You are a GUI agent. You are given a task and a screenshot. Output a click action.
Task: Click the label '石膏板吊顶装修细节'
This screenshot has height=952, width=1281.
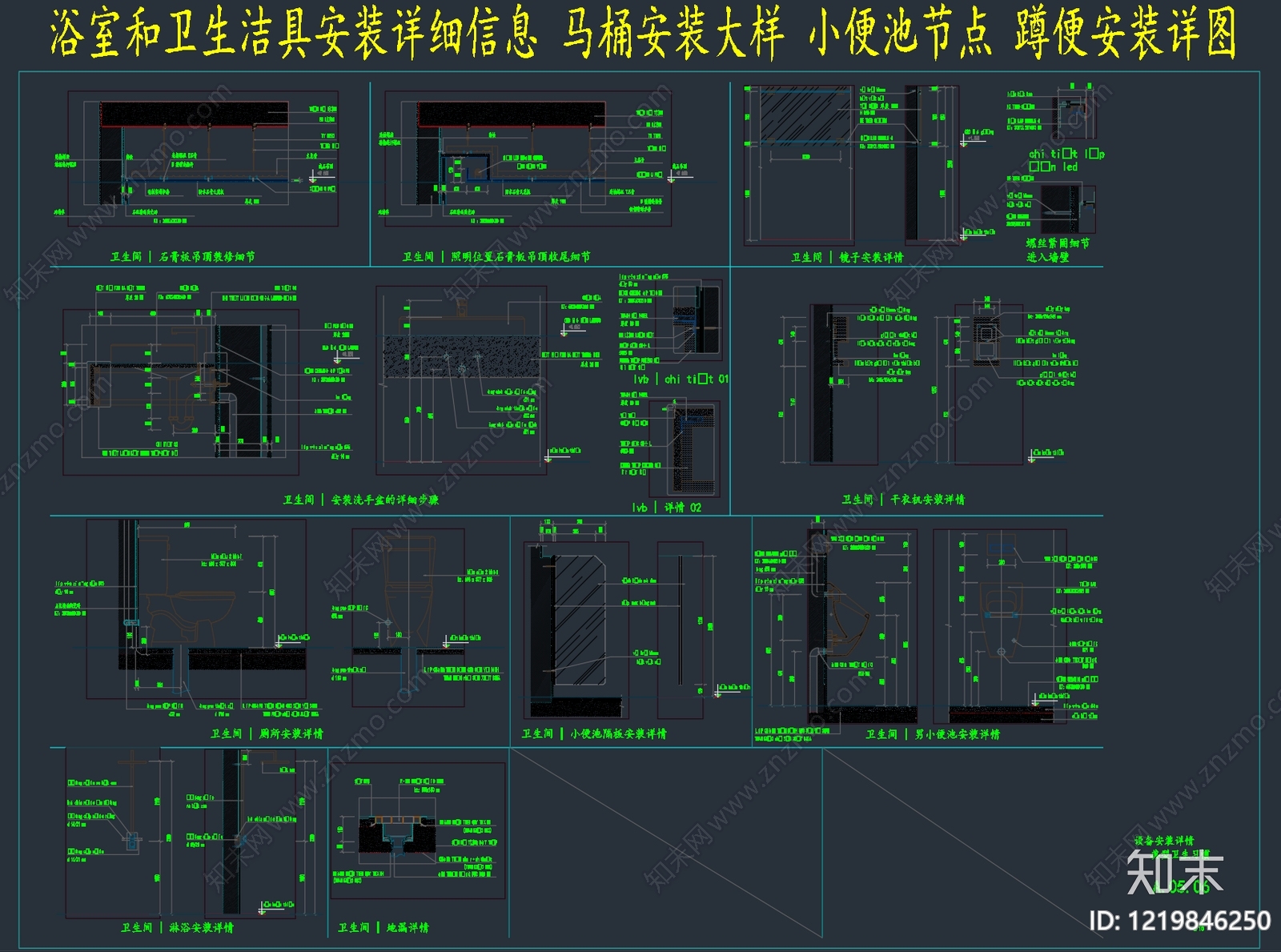(207, 257)
